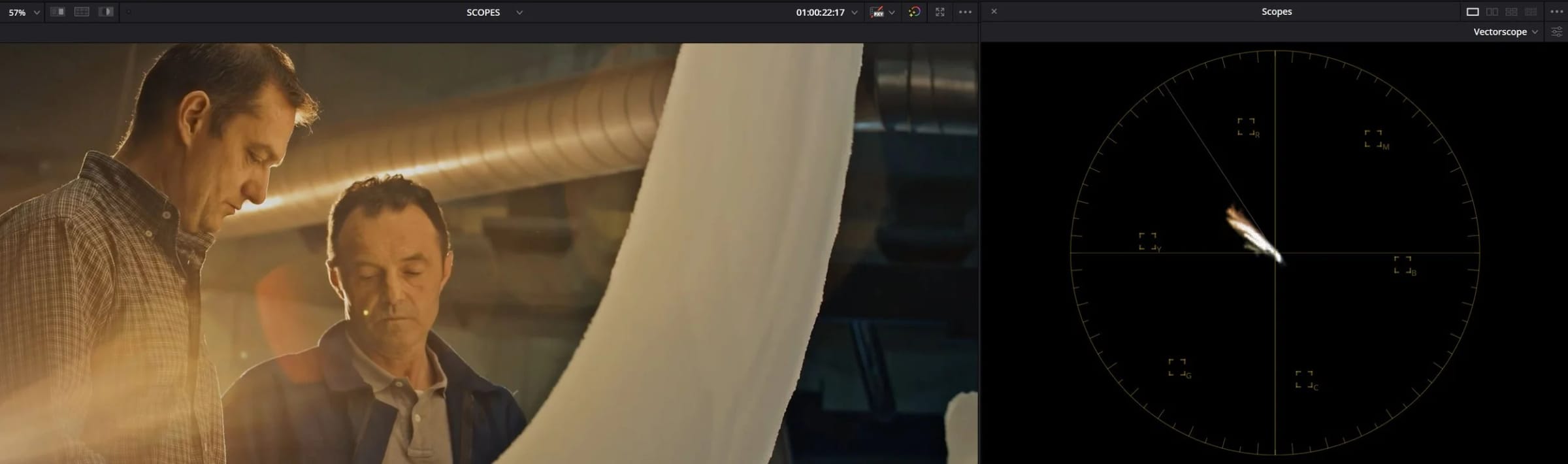The image size is (1568, 464).
Task: Toggle the bypass color grades icon
Action: pyautogui.click(x=914, y=12)
